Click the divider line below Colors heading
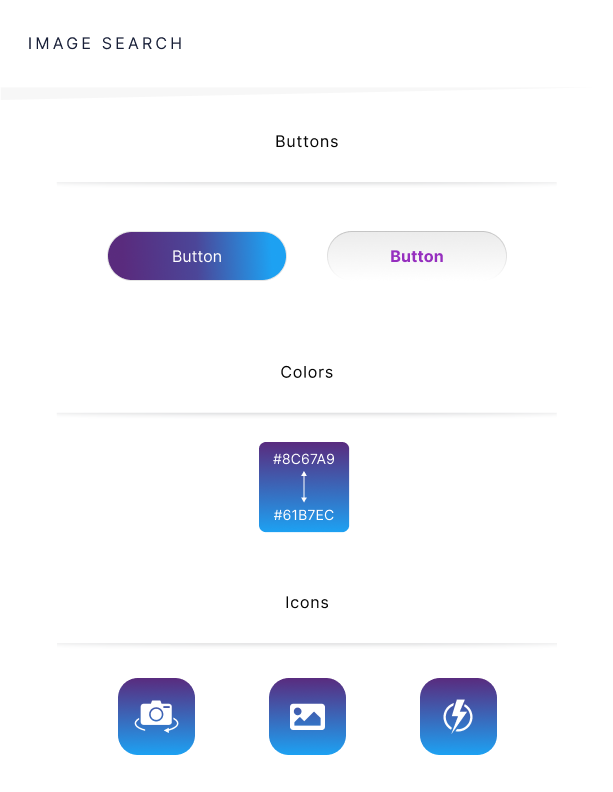The image size is (613, 792). [307, 413]
